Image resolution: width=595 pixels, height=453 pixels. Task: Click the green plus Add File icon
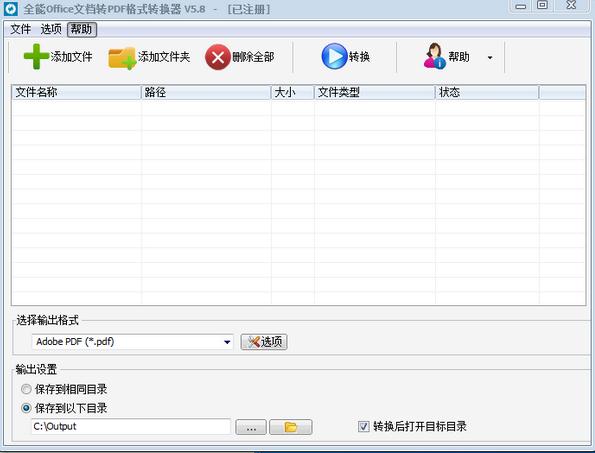pos(36,57)
